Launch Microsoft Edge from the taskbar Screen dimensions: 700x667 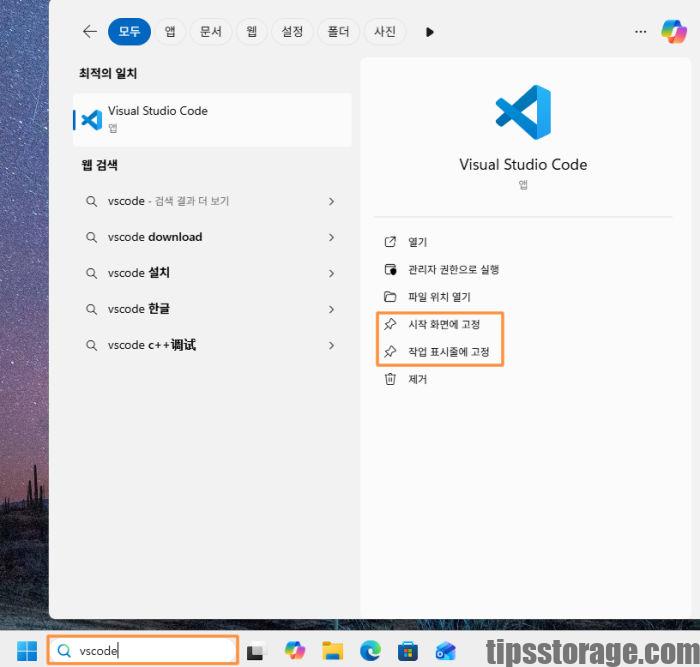tap(371, 651)
